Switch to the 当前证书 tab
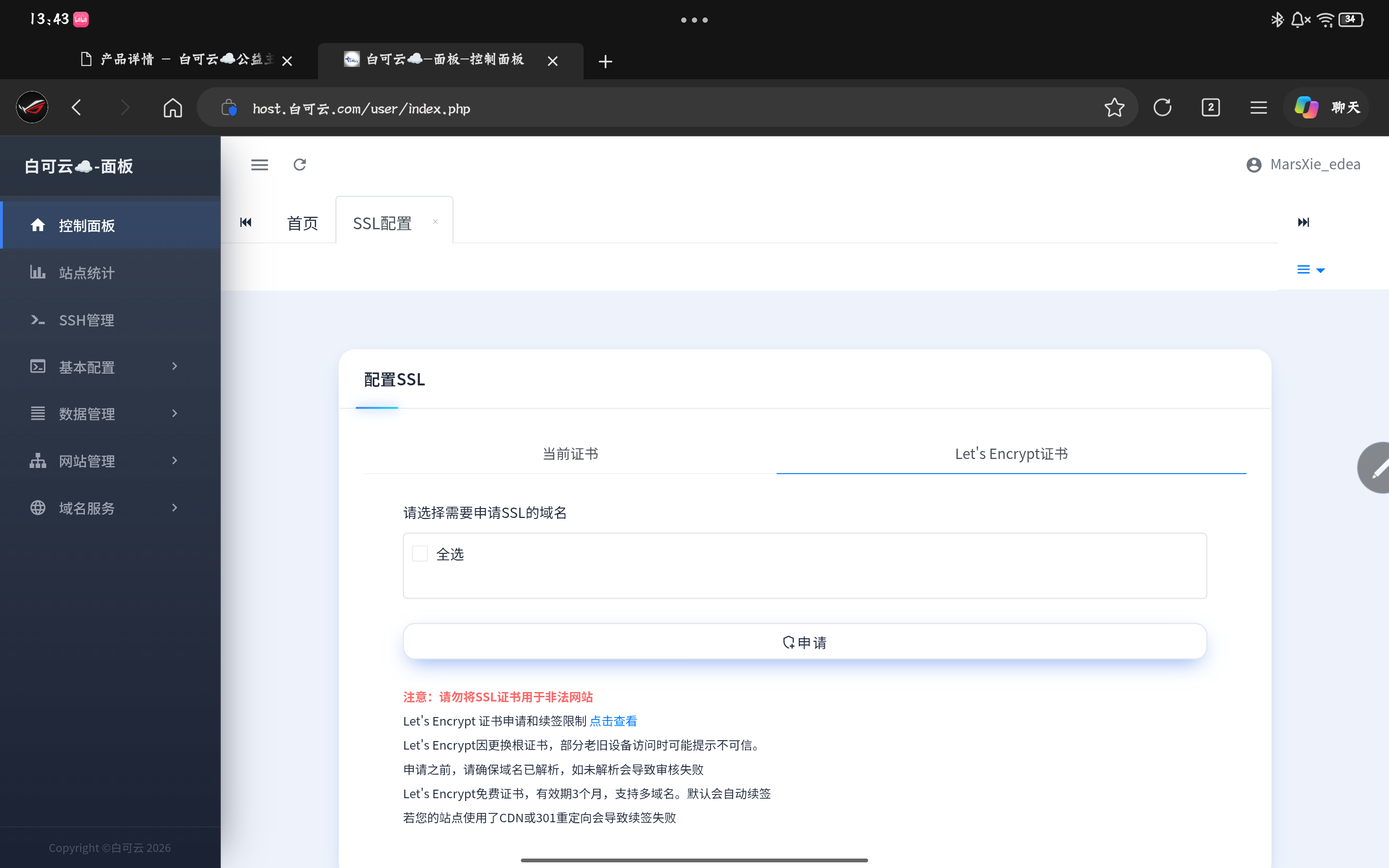The image size is (1389, 868). click(x=570, y=453)
